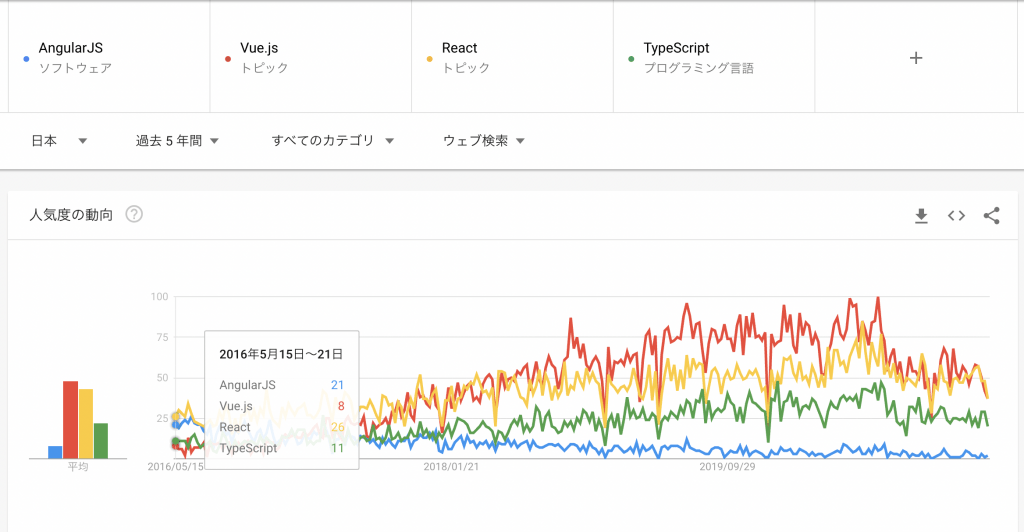Click the red average bar
1024x532 pixels.
(x=70, y=420)
